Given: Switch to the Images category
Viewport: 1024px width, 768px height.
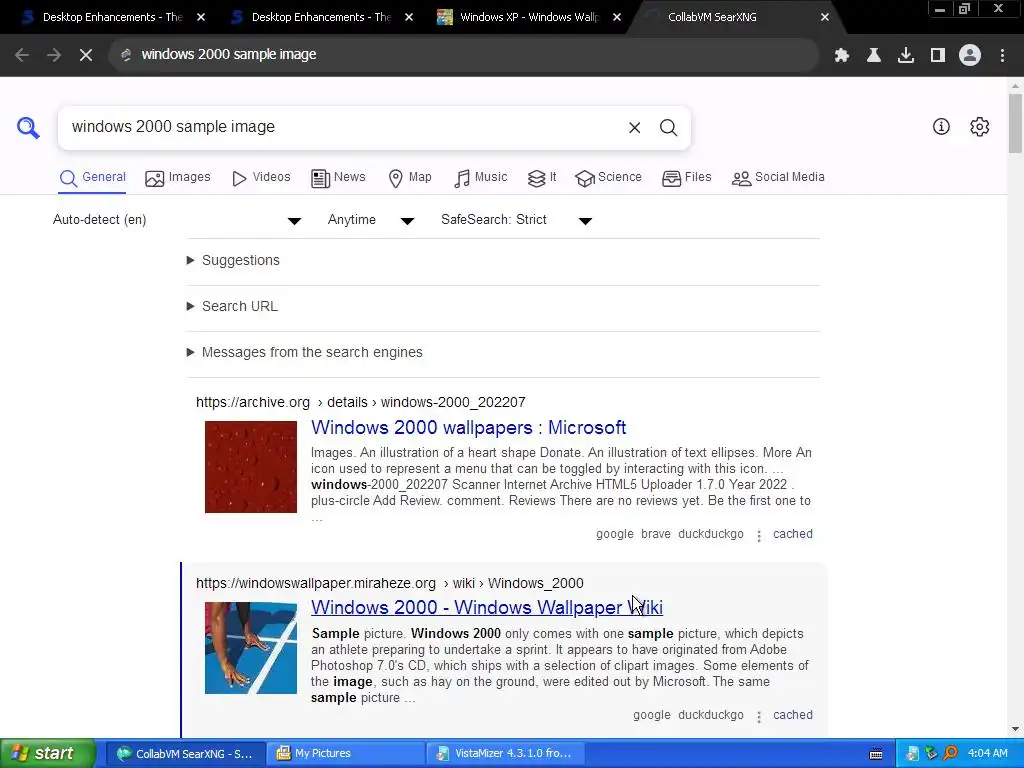Looking at the screenshot, I should pos(178,178).
